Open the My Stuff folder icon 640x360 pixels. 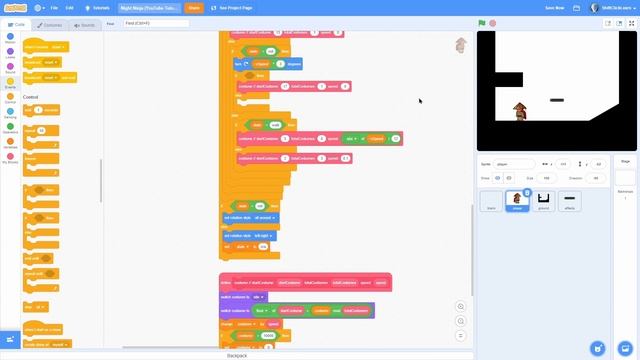[x=576, y=8]
